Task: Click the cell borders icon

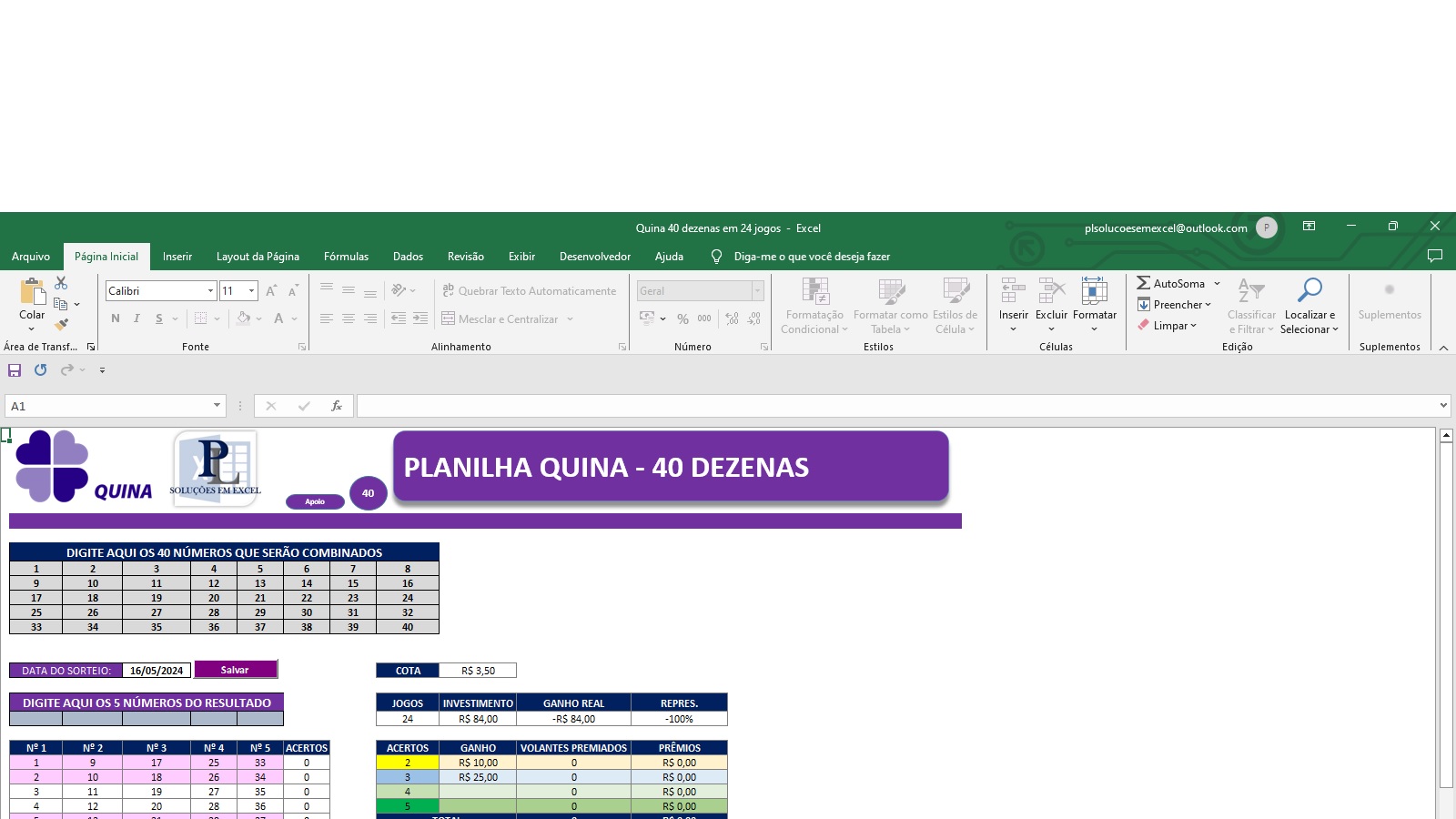Action: 201,318
